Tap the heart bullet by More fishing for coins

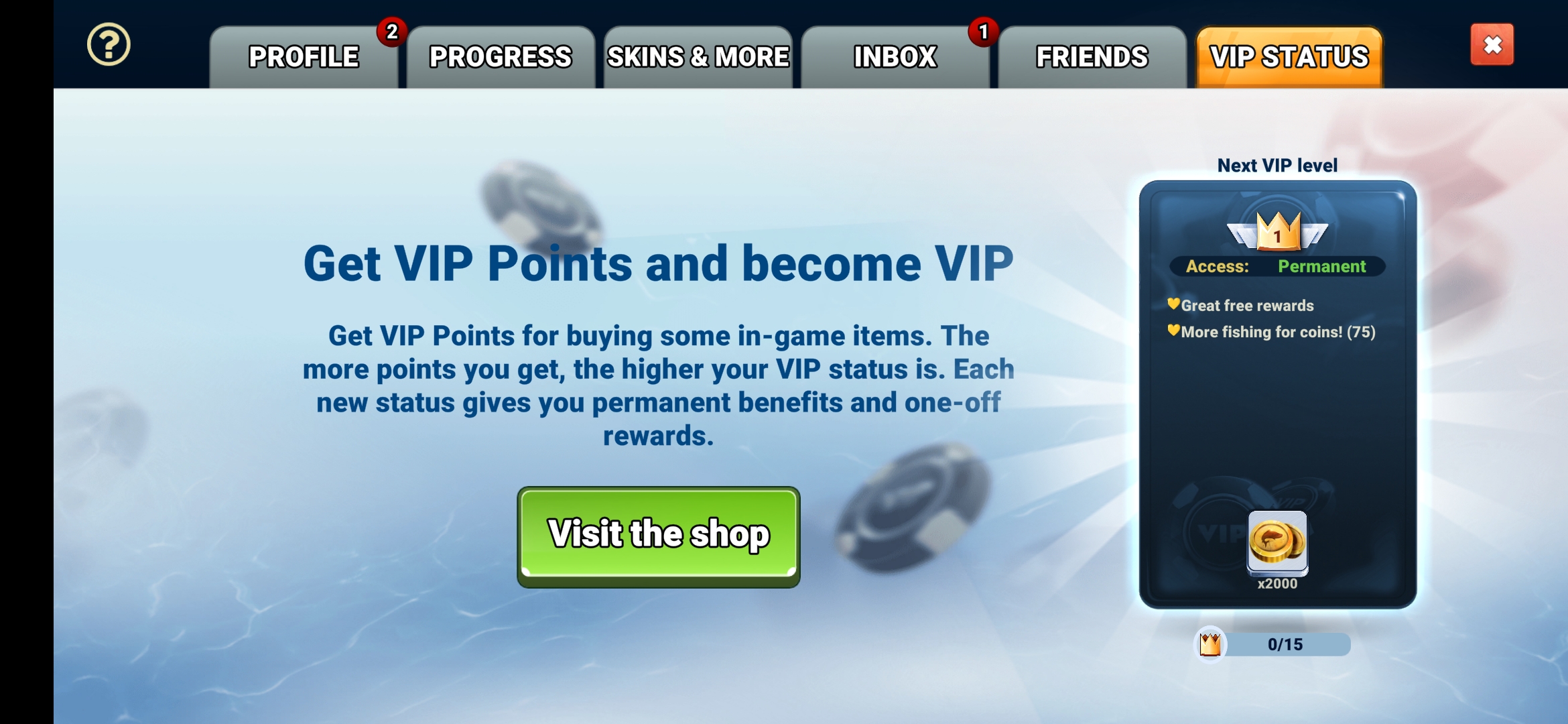pyautogui.click(x=1173, y=330)
